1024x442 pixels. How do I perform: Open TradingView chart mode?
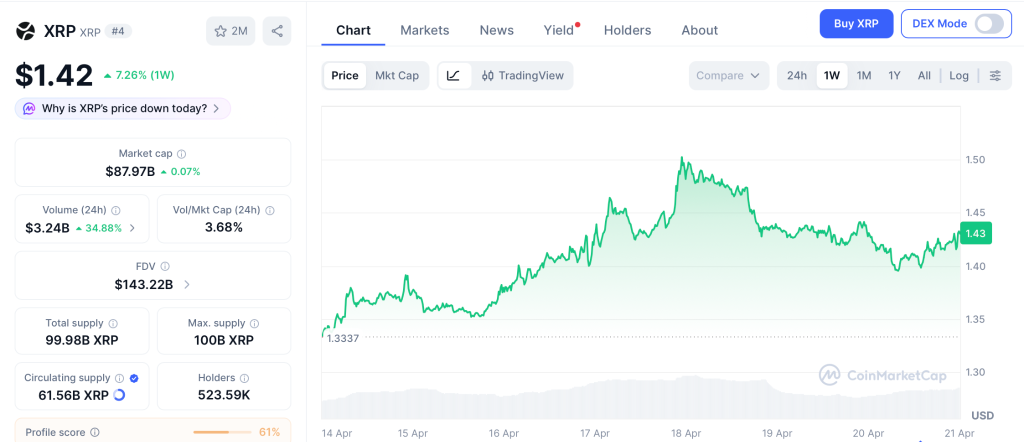click(522, 75)
